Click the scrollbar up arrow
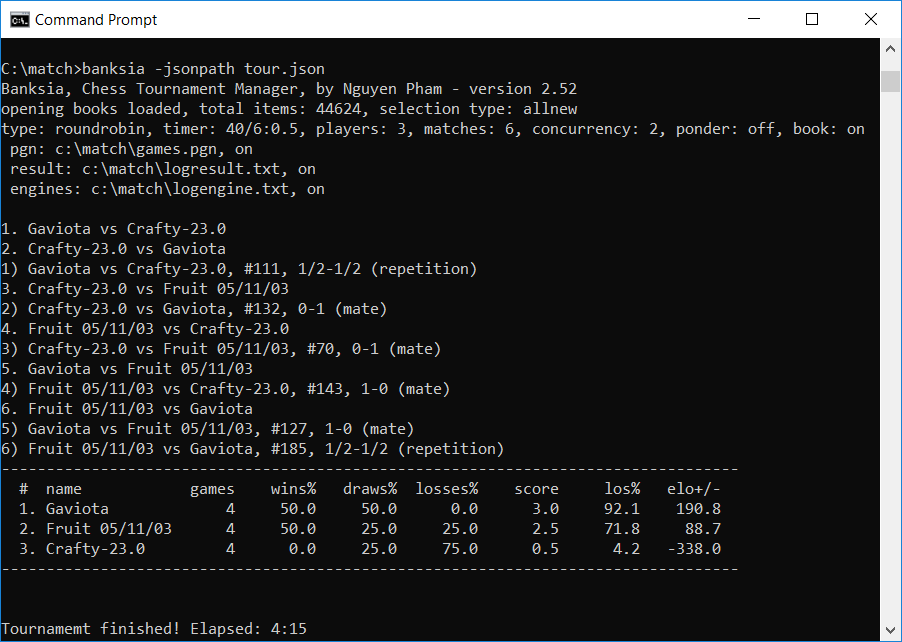 click(890, 49)
